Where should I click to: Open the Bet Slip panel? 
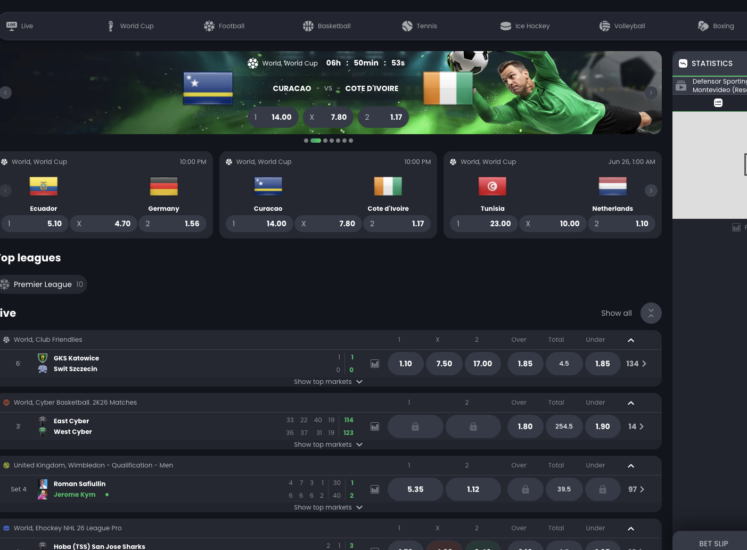[x=710, y=543]
